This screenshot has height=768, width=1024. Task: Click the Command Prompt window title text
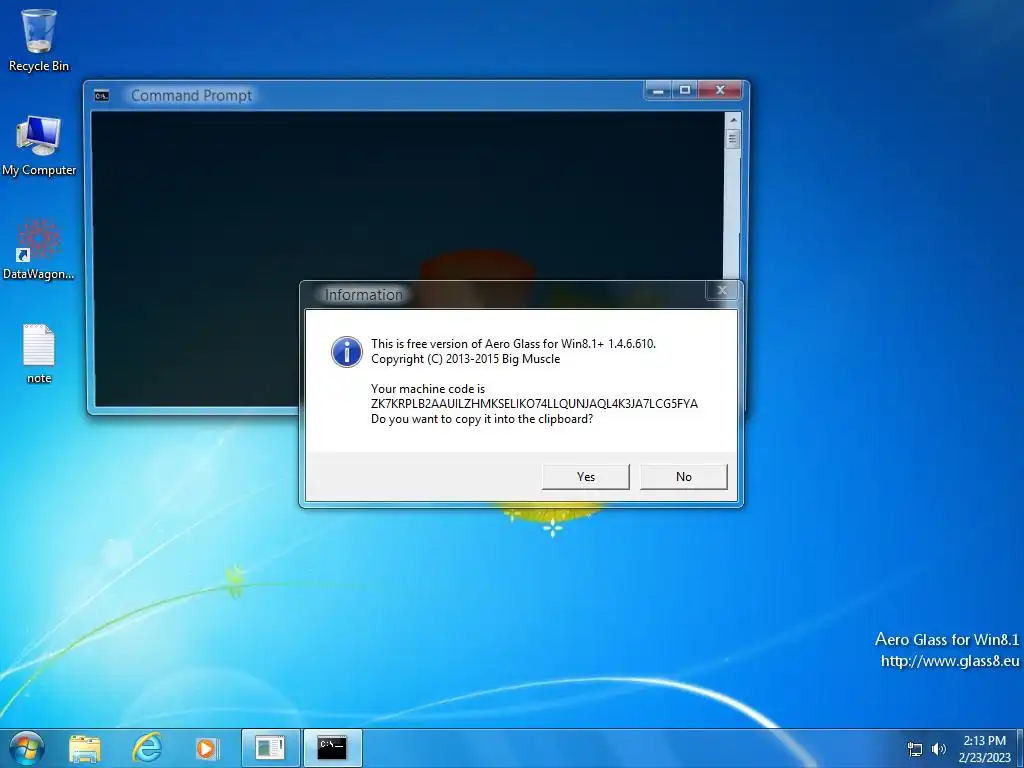coord(191,96)
